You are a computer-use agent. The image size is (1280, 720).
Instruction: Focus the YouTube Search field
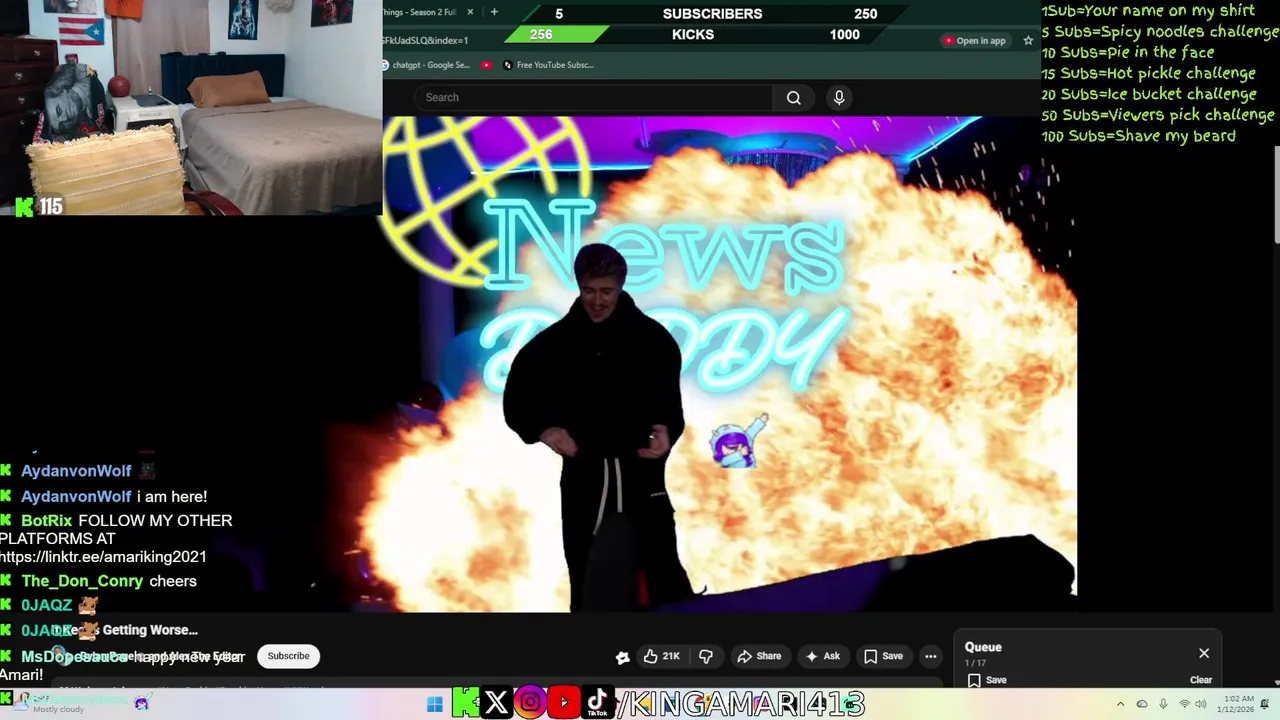[593, 97]
